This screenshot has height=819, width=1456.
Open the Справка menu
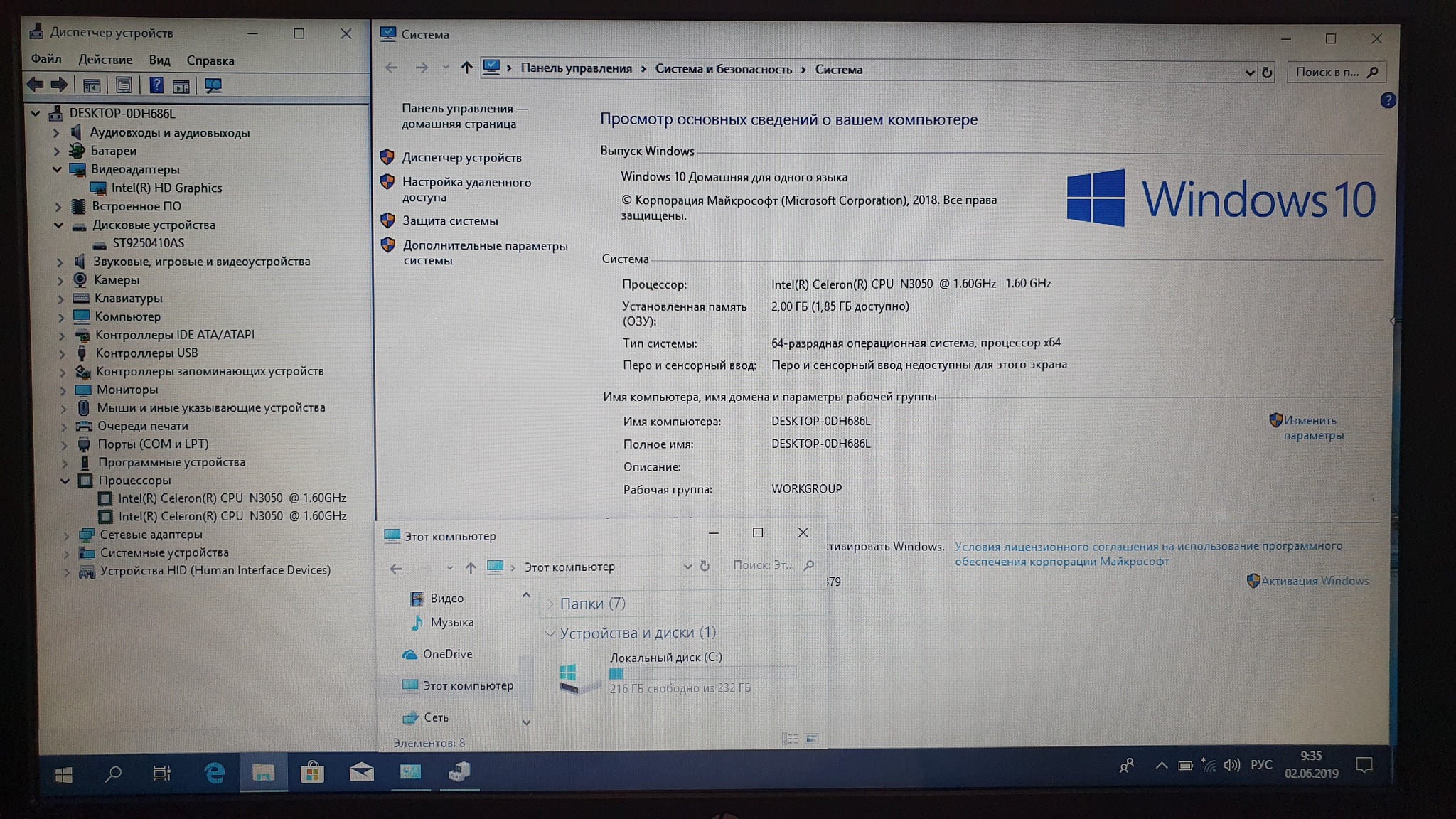point(210,60)
